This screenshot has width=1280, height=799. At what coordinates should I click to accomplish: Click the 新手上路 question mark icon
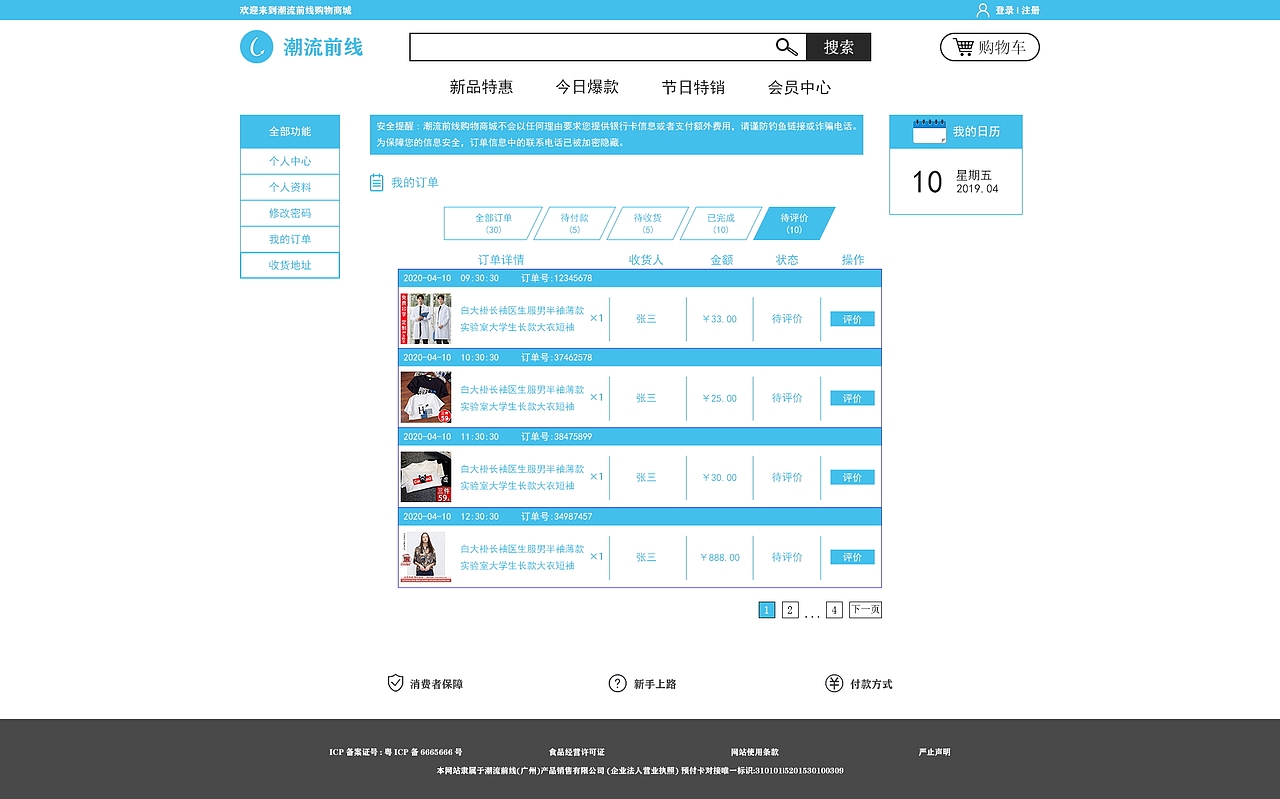pos(617,683)
